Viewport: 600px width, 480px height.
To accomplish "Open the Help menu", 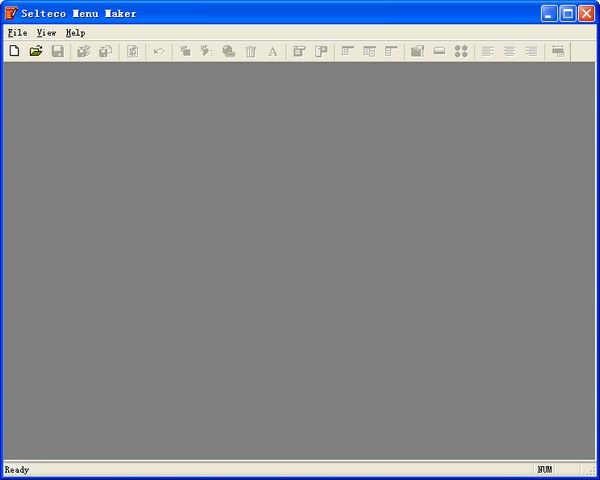I will point(76,33).
